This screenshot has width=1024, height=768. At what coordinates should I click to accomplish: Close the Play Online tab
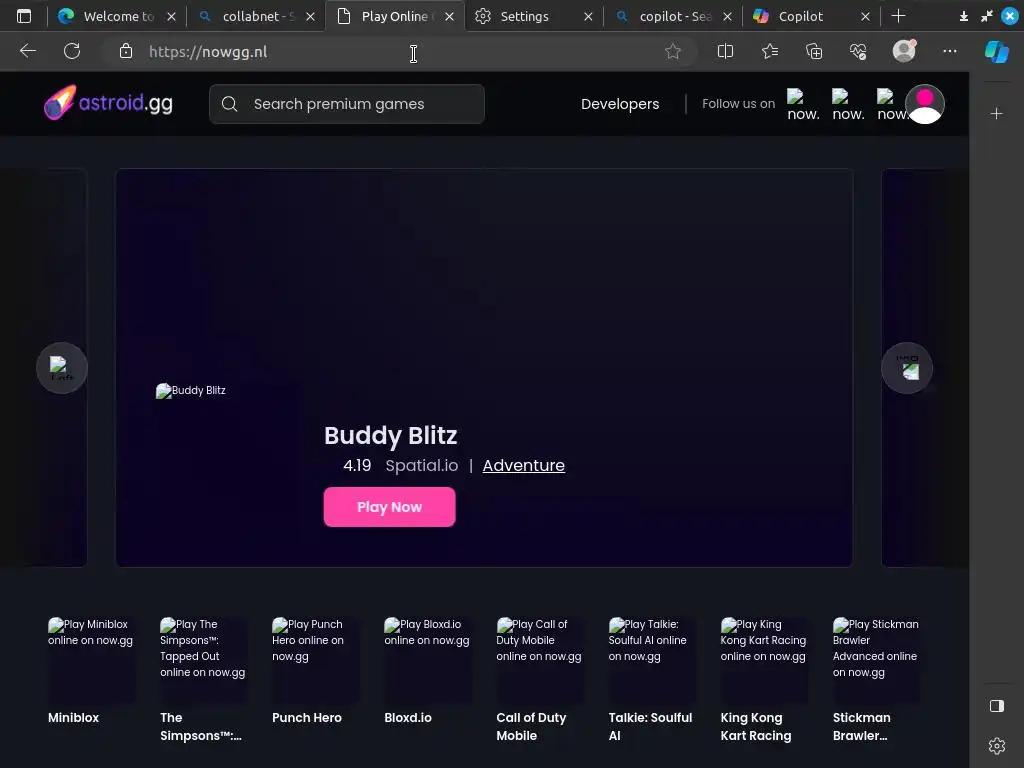(x=449, y=16)
